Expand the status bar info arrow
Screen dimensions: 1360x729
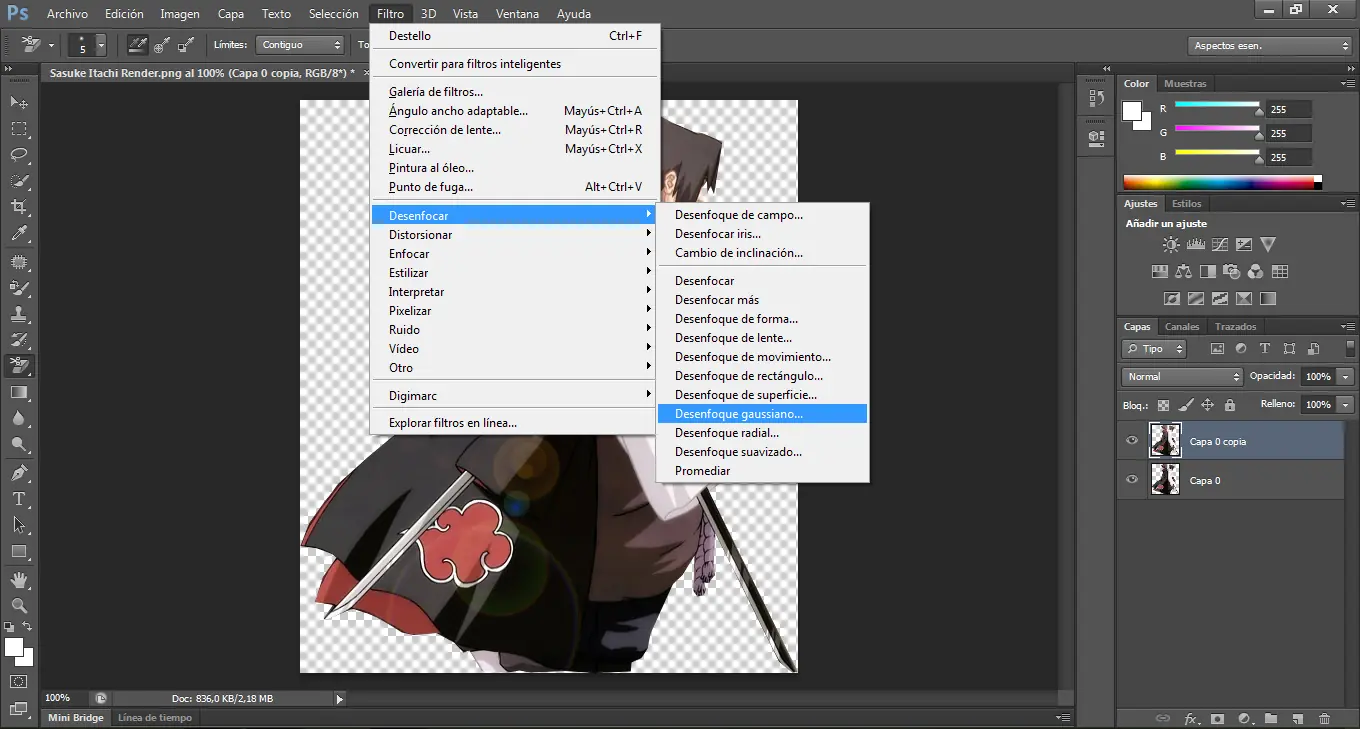point(339,699)
